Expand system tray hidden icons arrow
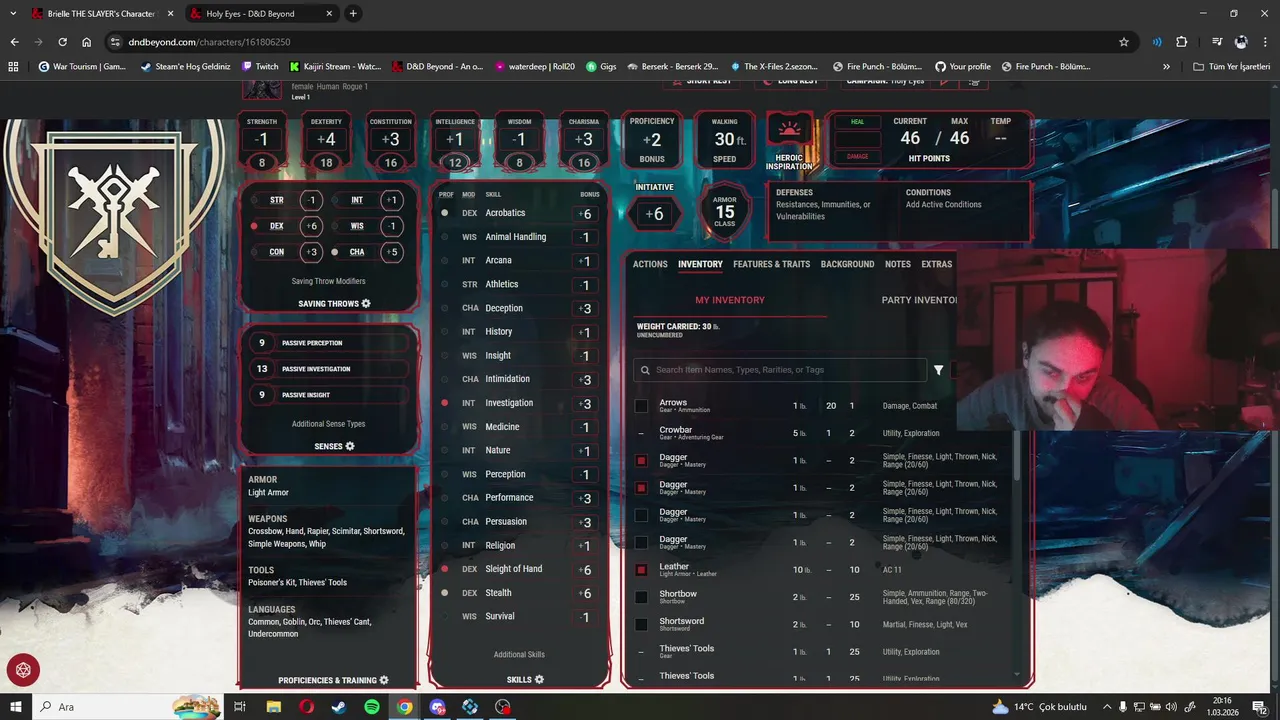 click(1107, 707)
